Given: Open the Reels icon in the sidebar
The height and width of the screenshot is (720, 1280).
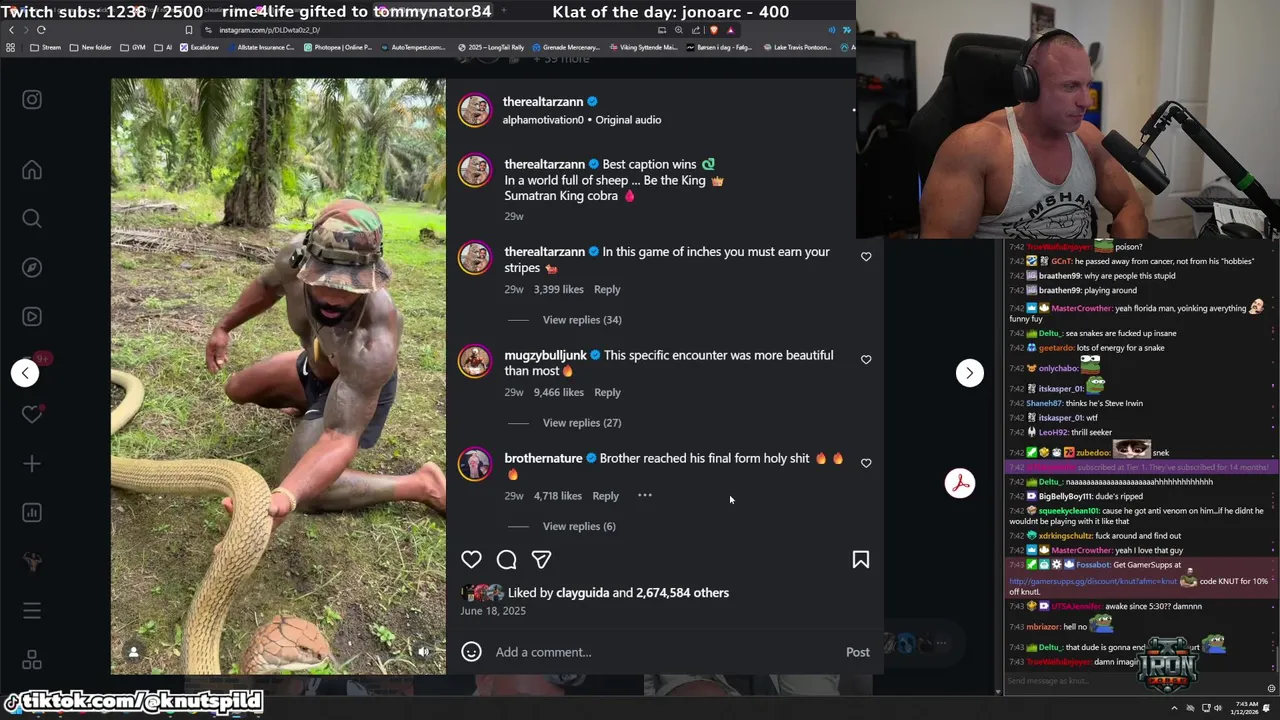Looking at the screenshot, I should coord(32,317).
